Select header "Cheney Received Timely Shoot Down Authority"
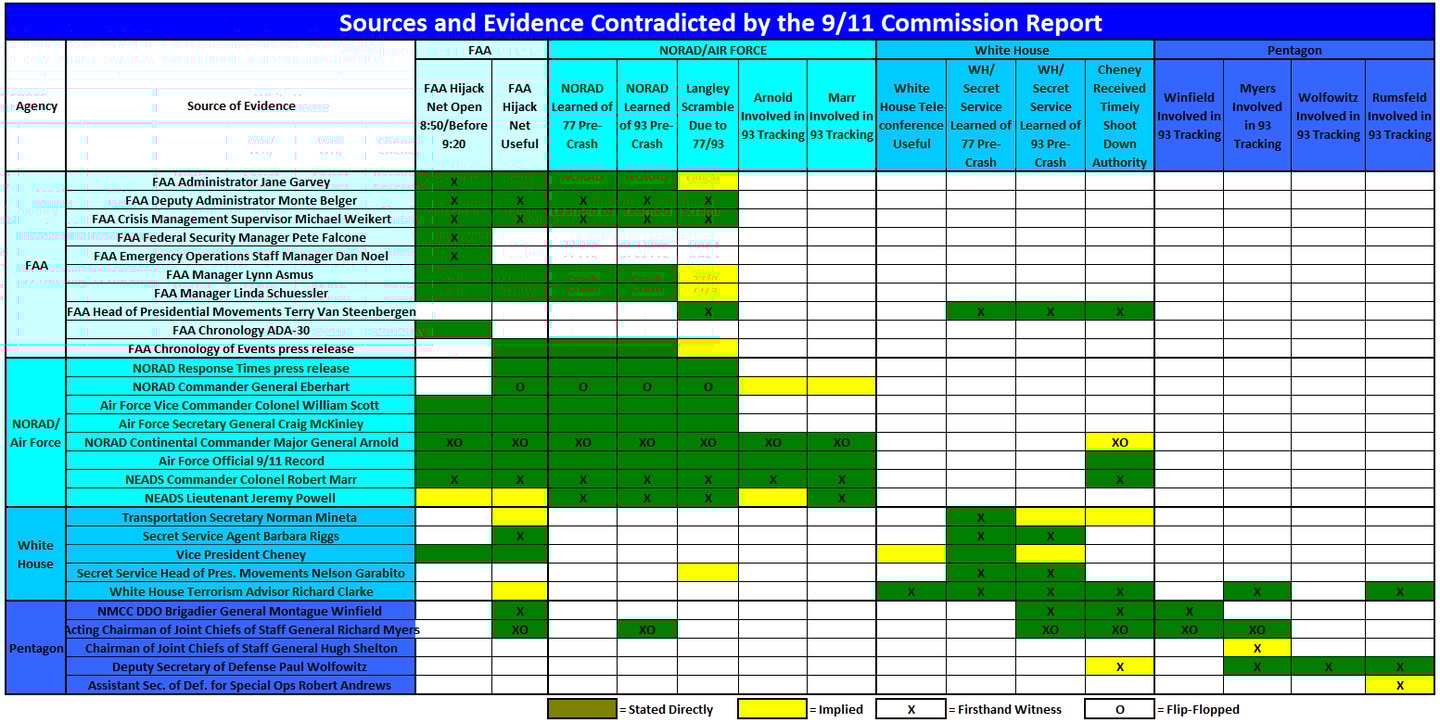The width and height of the screenshot is (1440, 720). coord(1120,116)
